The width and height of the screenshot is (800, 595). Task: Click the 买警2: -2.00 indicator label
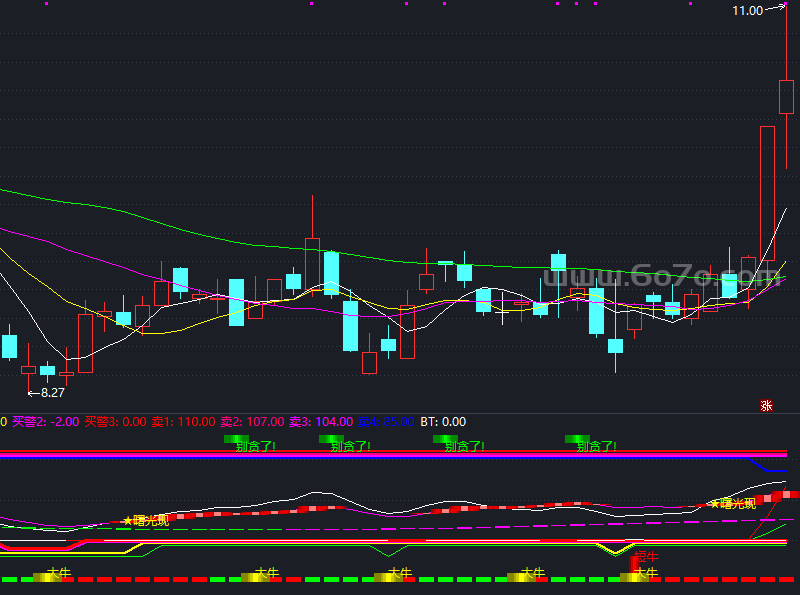click(x=45, y=422)
